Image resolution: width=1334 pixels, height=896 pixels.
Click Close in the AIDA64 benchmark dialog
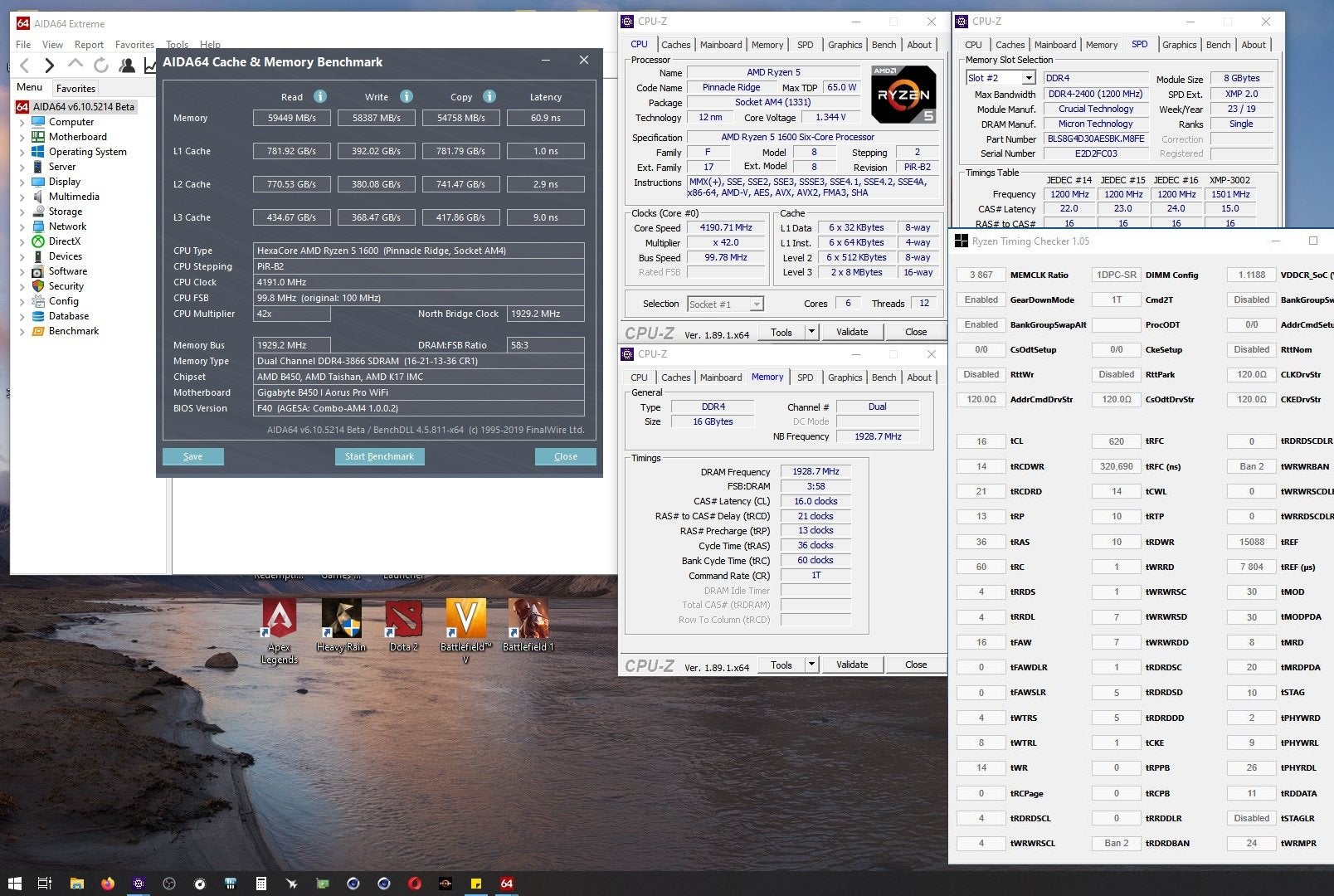(x=565, y=456)
